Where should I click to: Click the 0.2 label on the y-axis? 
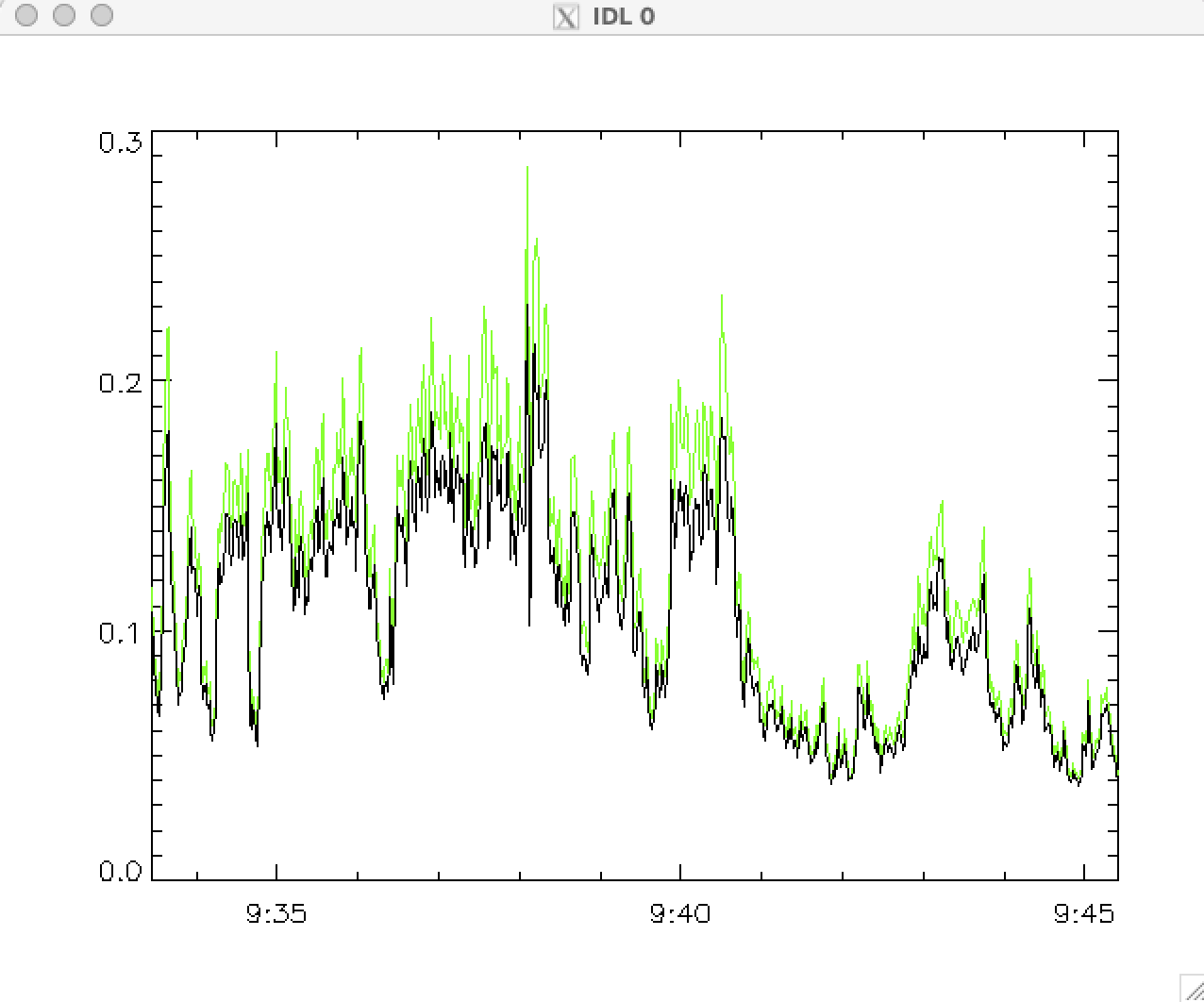pyautogui.click(x=120, y=382)
